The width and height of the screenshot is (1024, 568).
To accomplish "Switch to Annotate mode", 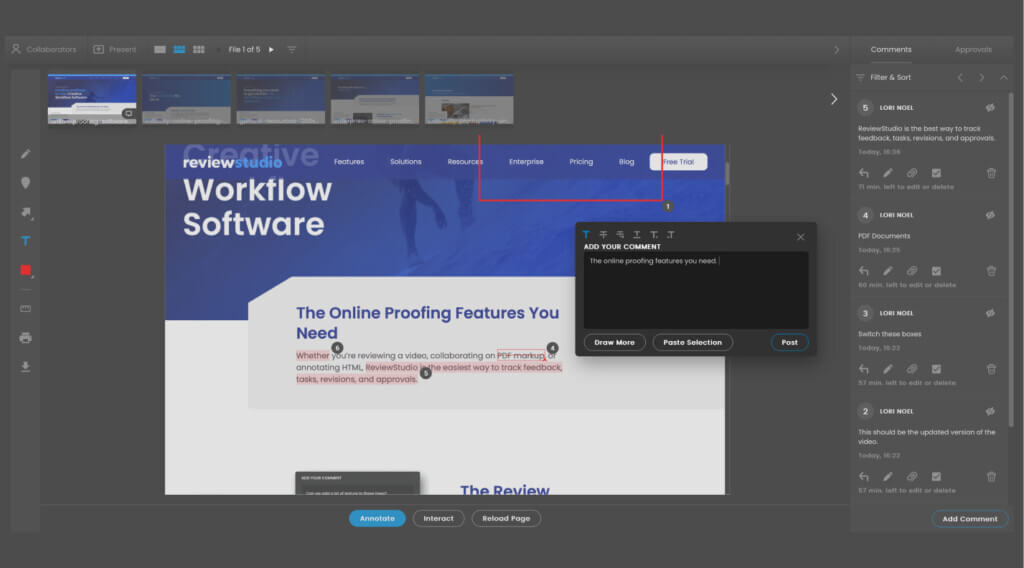I will (377, 518).
